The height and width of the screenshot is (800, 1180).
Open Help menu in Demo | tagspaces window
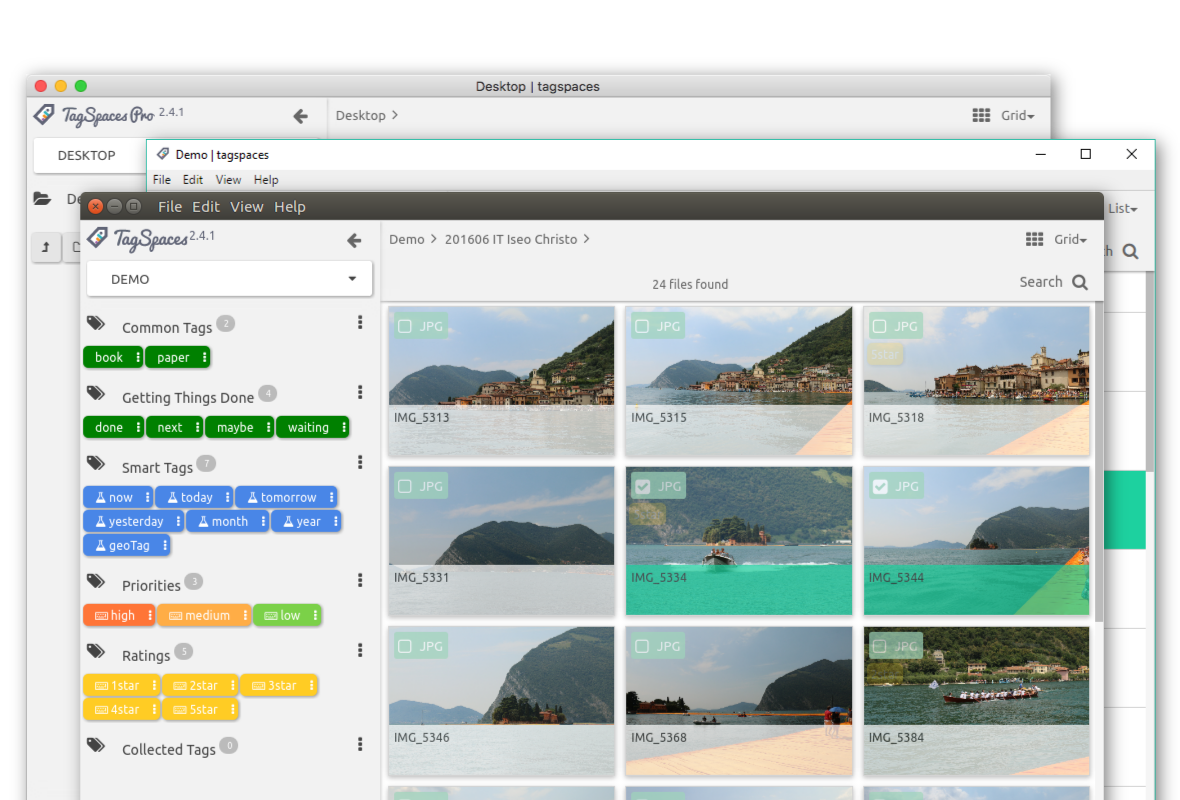tap(266, 180)
